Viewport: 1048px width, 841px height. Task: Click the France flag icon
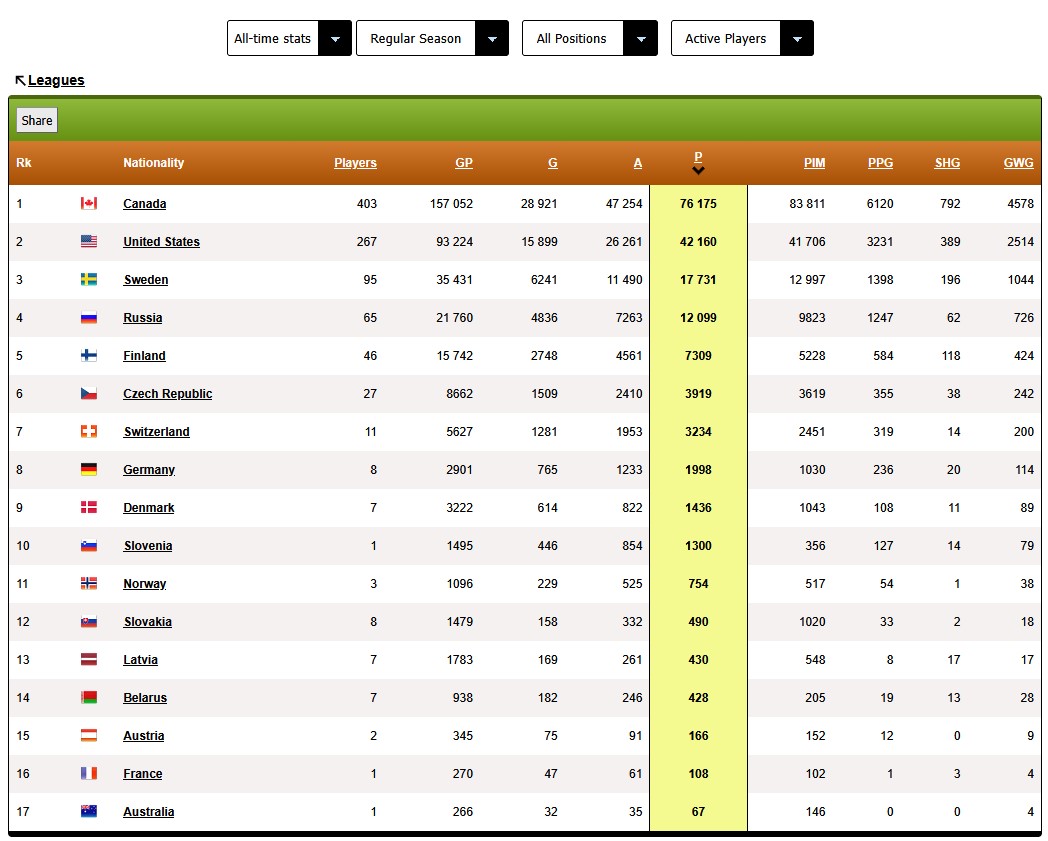(x=89, y=773)
